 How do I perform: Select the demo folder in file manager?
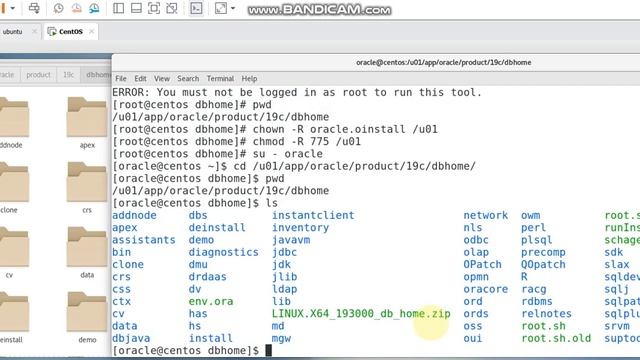click(87, 317)
